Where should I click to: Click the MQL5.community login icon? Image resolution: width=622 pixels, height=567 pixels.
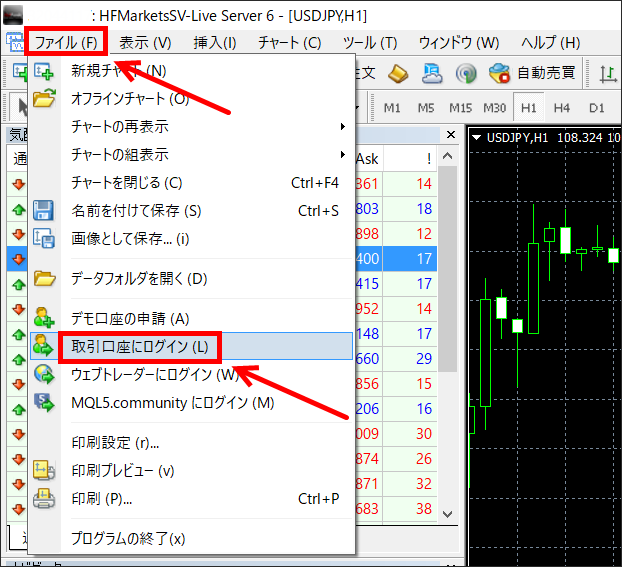click(x=44, y=402)
